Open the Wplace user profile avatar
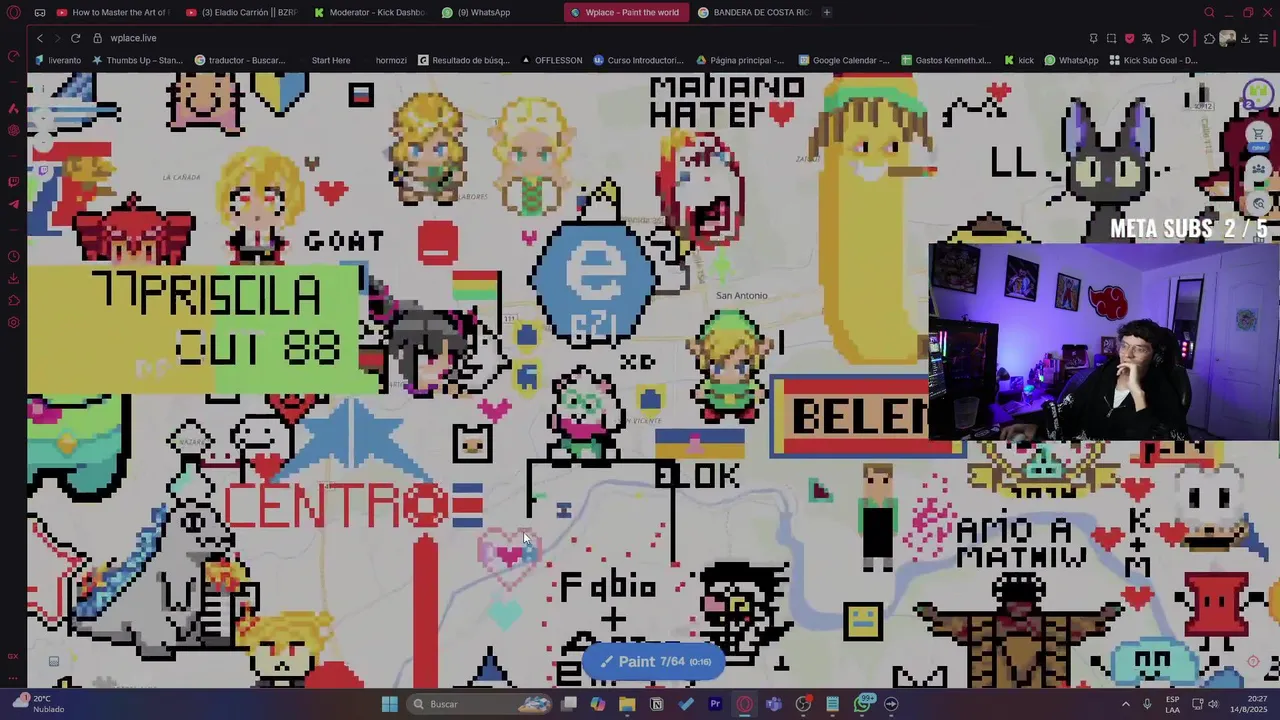This screenshot has height=720, width=1280. click(1258, 95)
